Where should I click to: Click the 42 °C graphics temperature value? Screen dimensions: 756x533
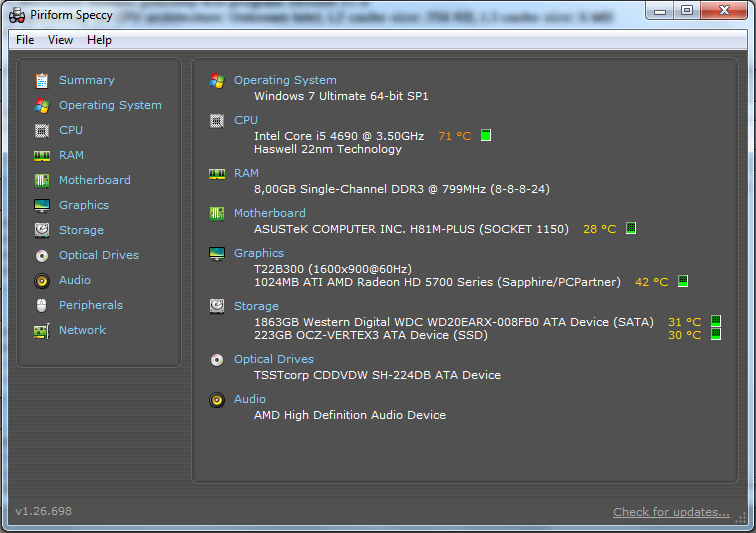(652, 283)
